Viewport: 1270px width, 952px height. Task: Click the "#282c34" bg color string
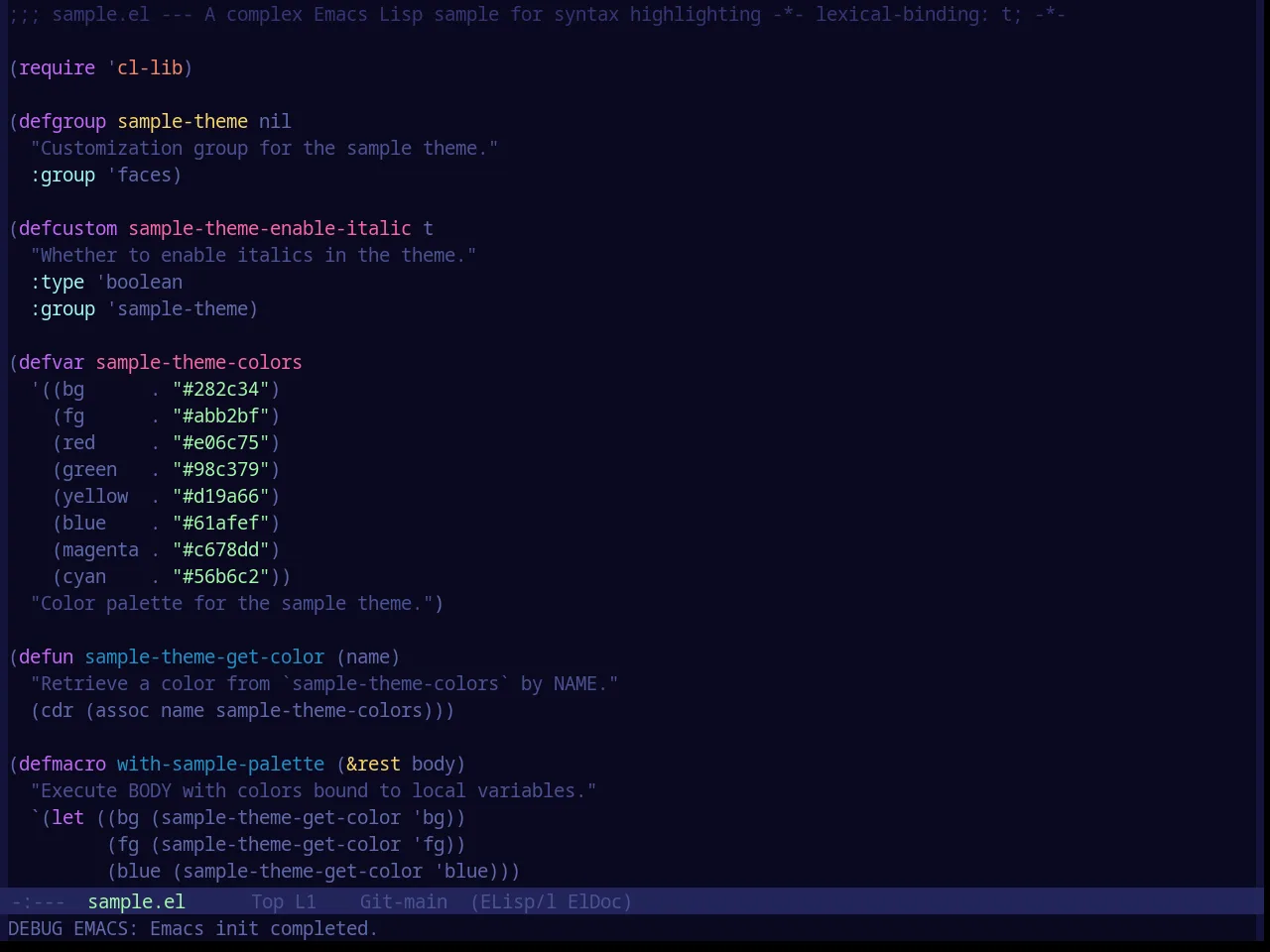point(220,389)
